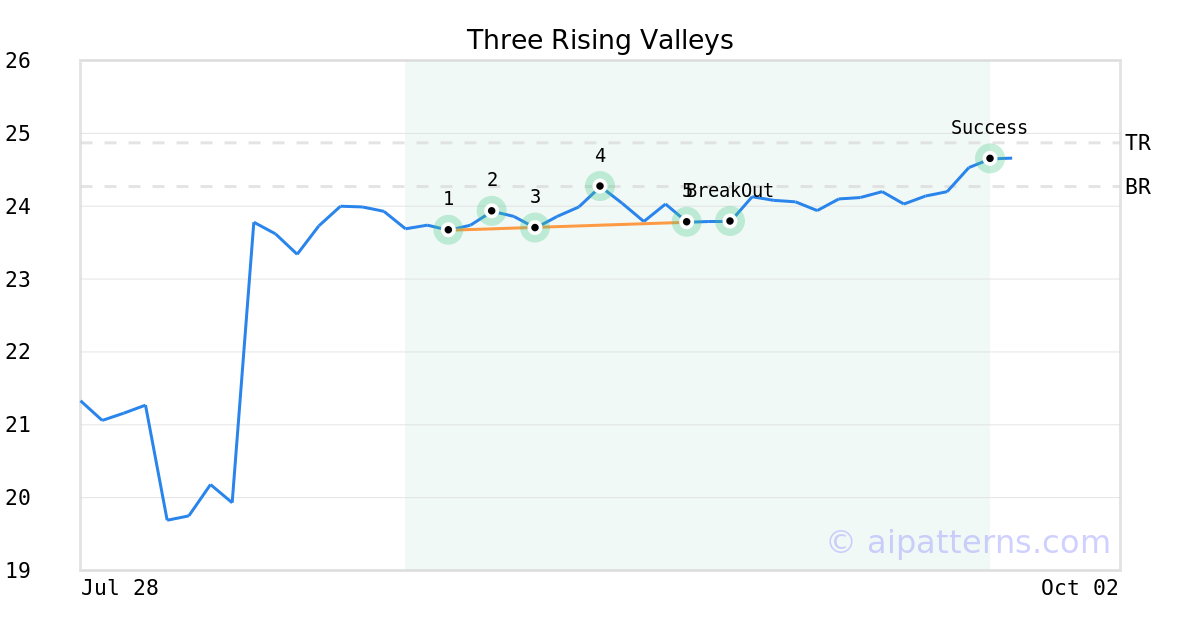Open the aipatterns.com watermark link

[x=968, y=542]
